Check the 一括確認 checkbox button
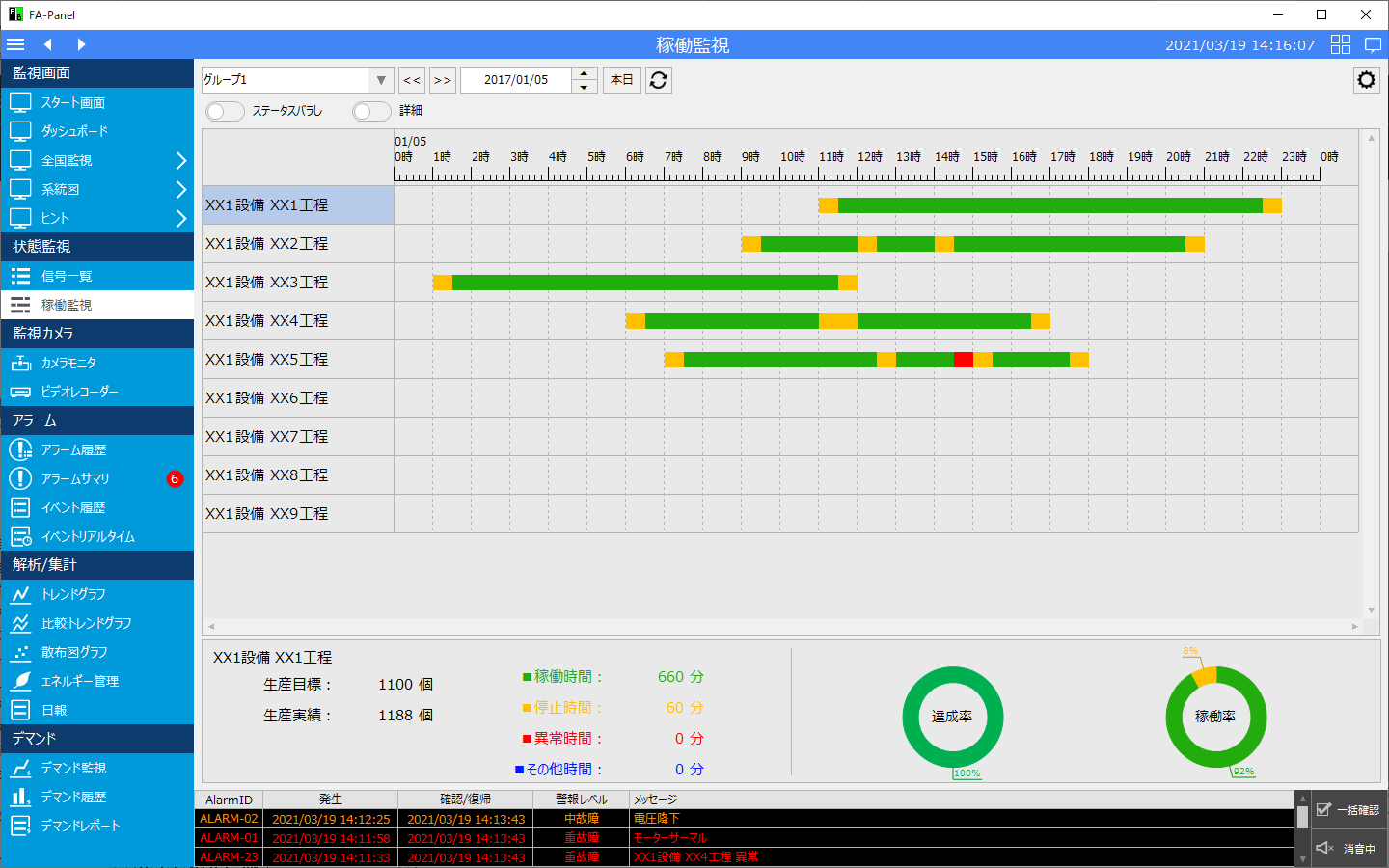Viewport: 1389px width, 868px height. tap(1348, 810)
